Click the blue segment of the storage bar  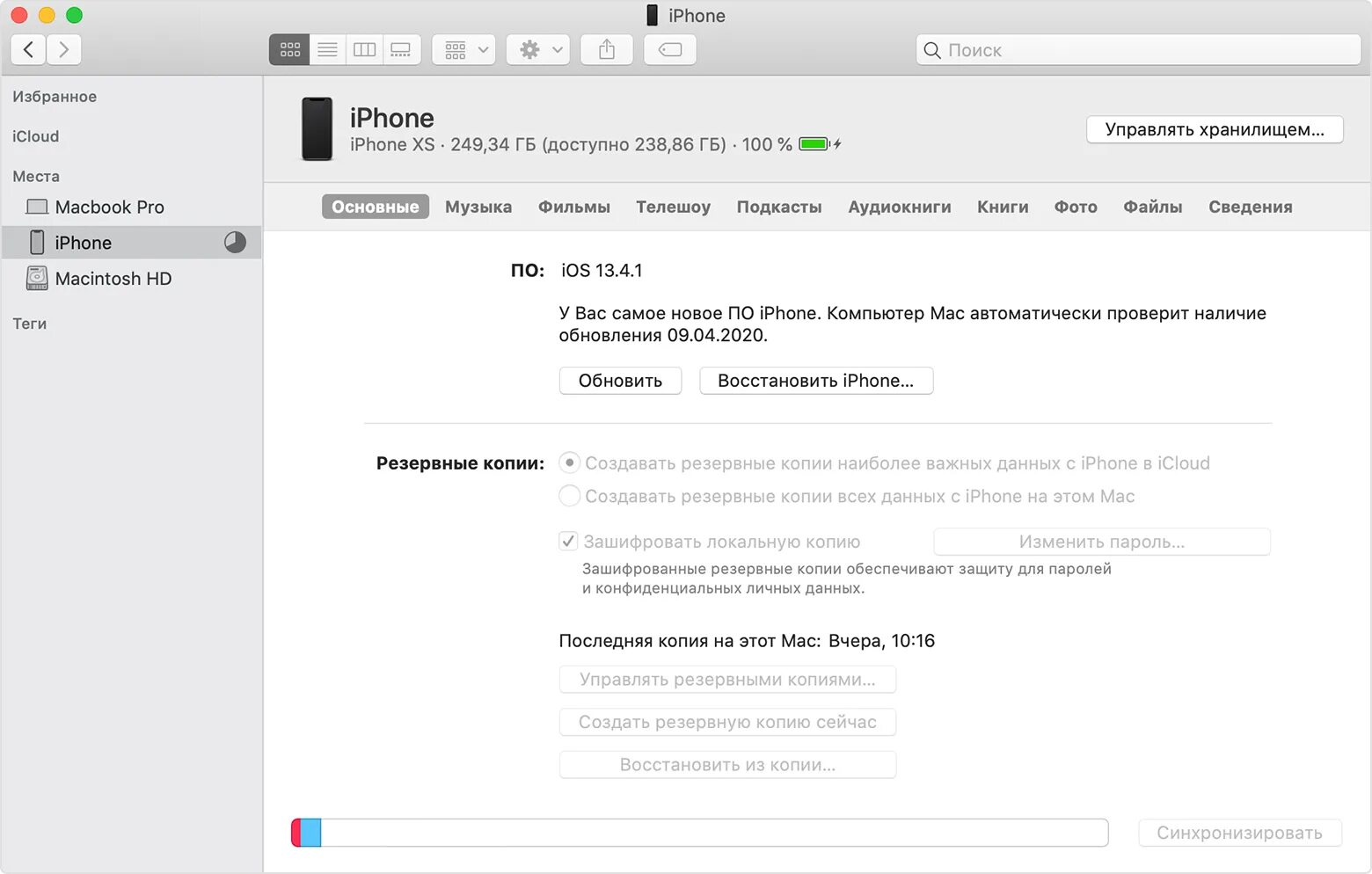point(311,833)
